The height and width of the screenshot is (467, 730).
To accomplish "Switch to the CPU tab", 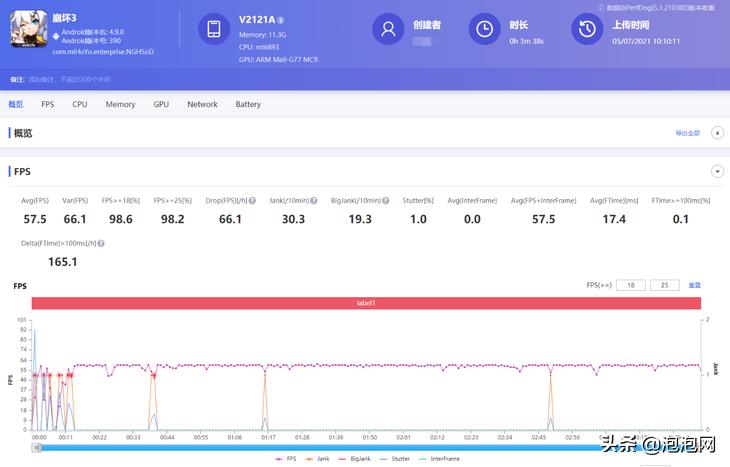I will click(80, 104).
